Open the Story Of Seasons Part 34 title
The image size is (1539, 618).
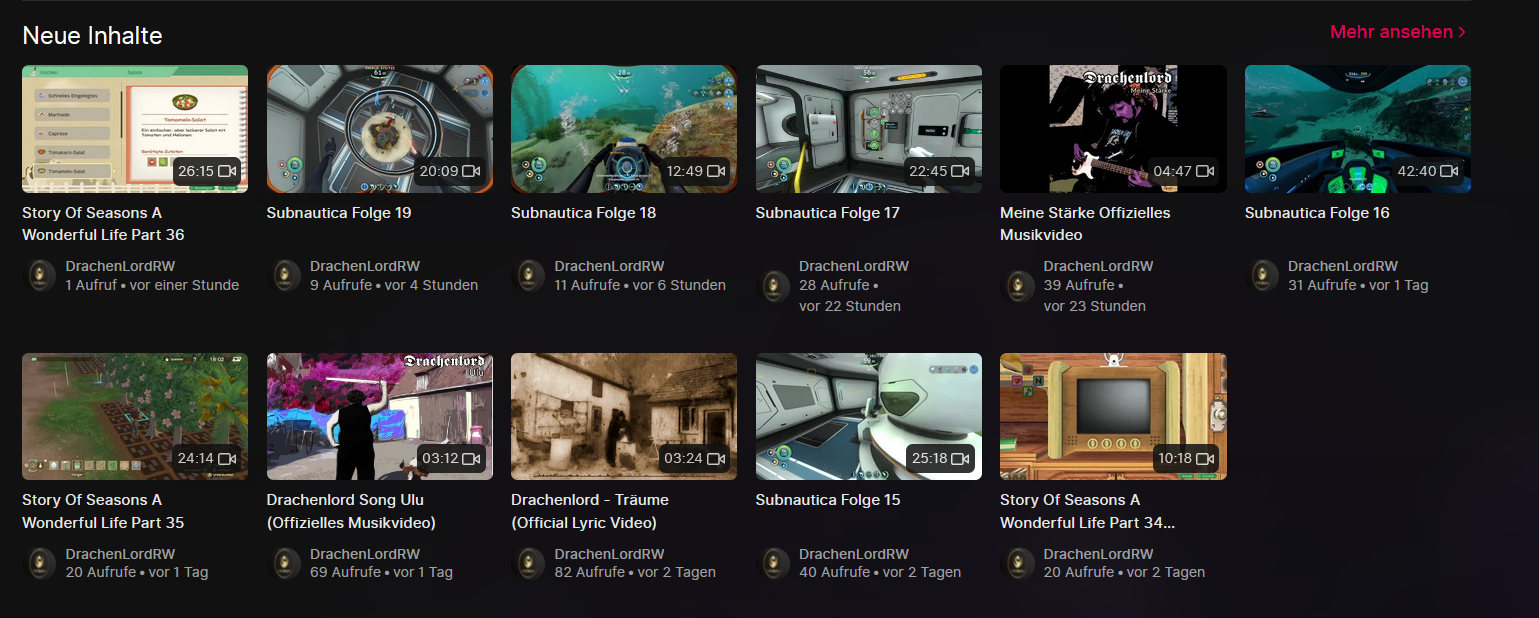[1087, 511]
